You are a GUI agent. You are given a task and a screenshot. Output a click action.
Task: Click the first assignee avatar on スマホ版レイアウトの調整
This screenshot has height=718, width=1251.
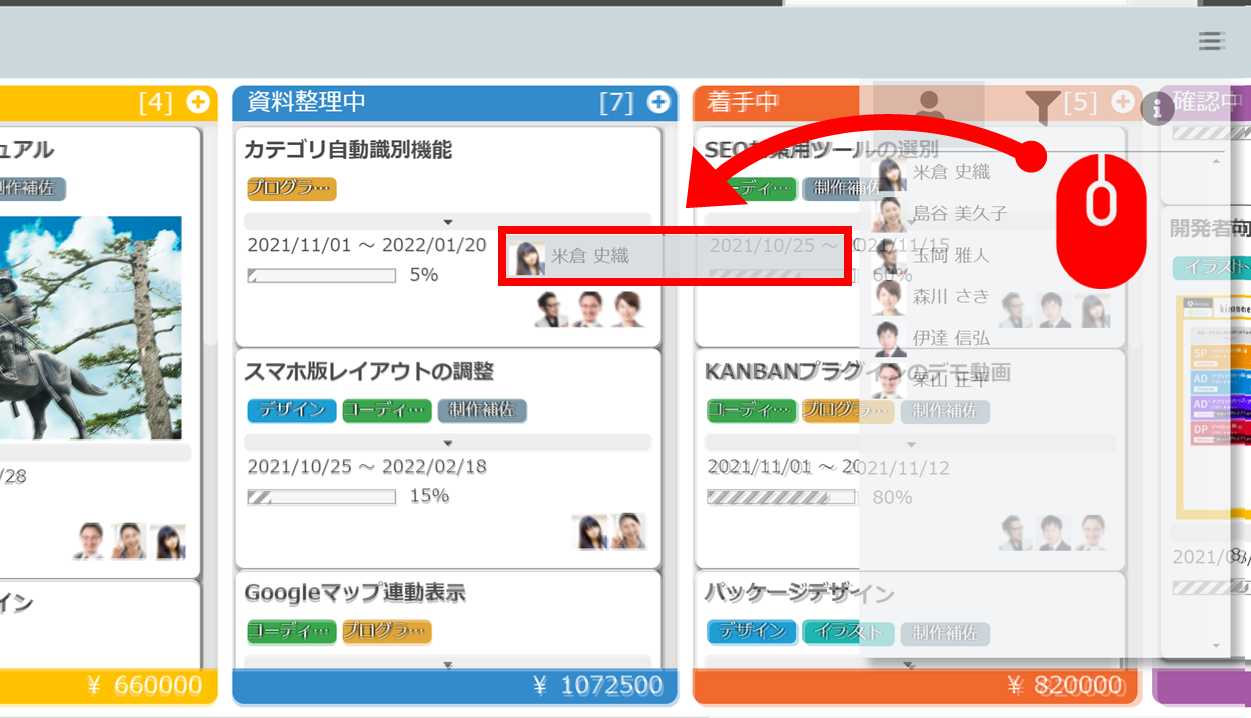click(x=590, y=531)
